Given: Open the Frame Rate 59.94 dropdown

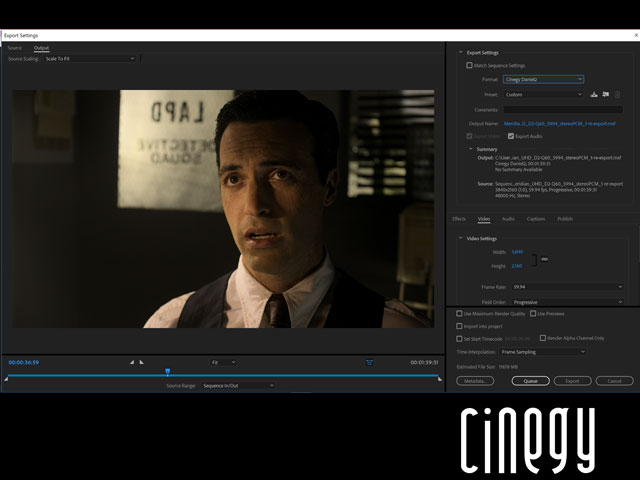Looking at the screenshot, I should tap(568, 287).
